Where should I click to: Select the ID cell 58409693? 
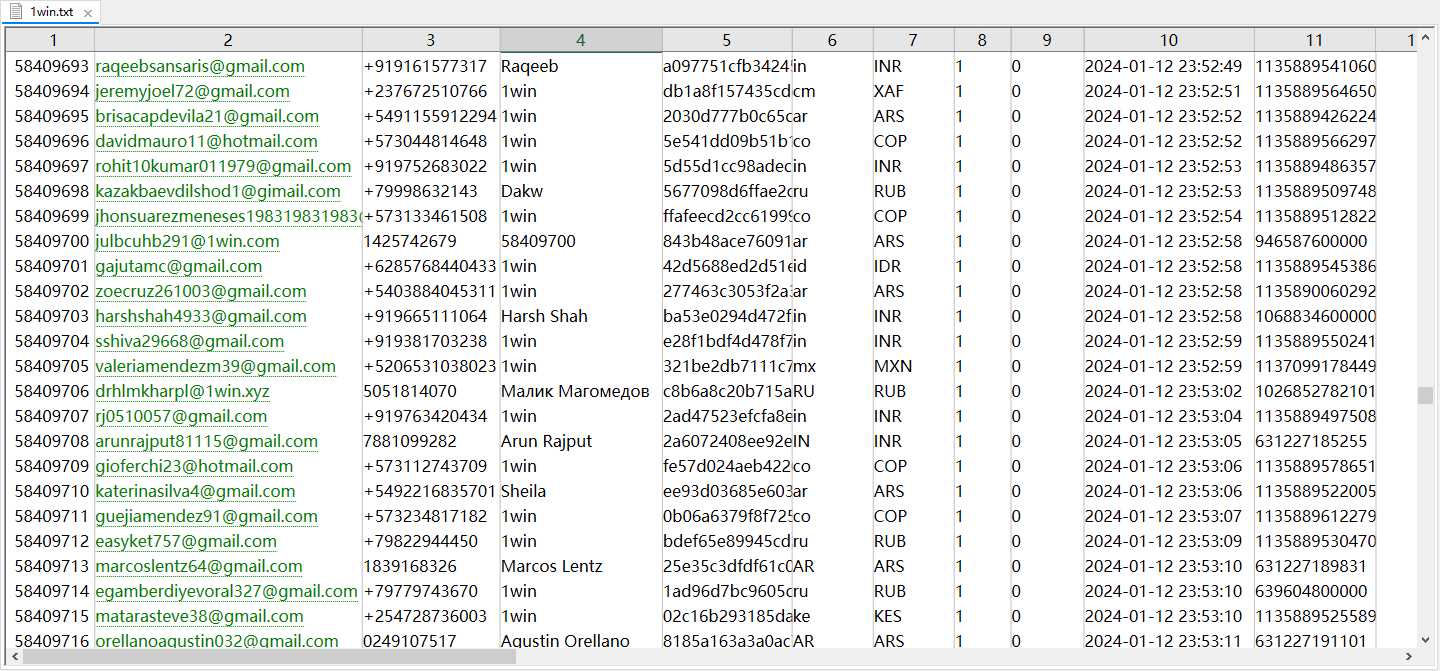coord(52,66)
